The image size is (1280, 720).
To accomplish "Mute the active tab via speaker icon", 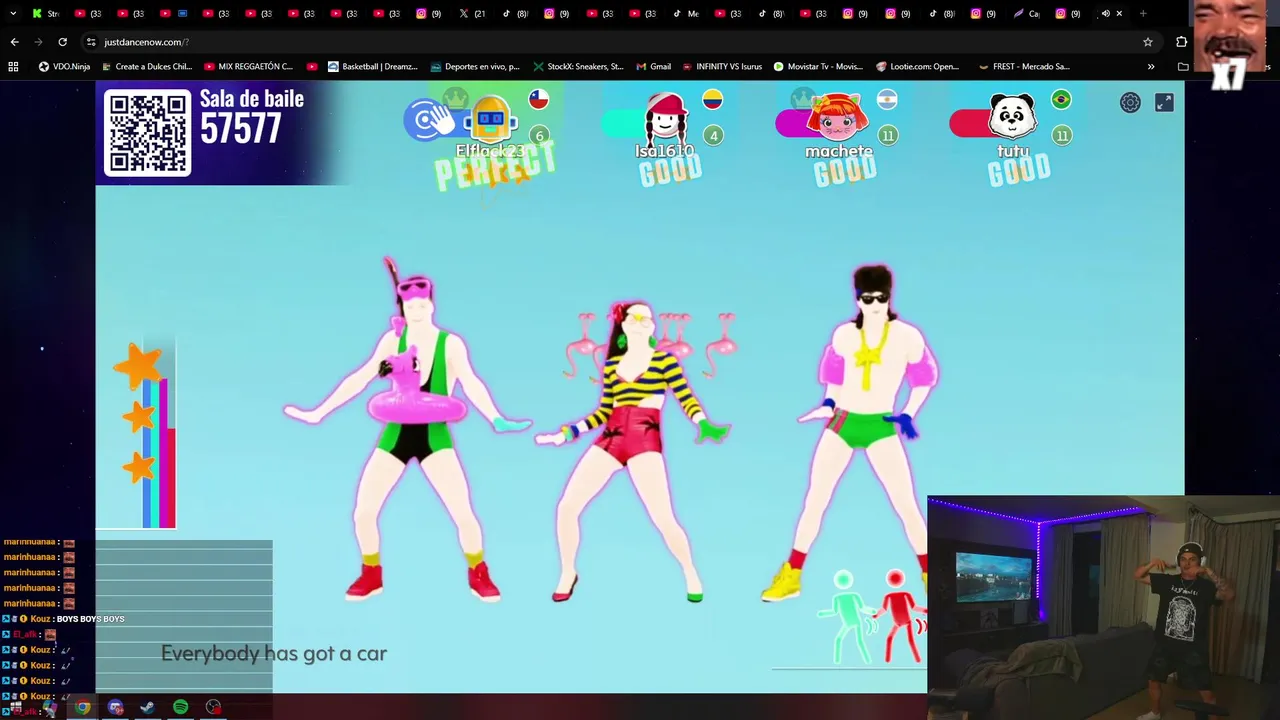I will coord(1105,14).
